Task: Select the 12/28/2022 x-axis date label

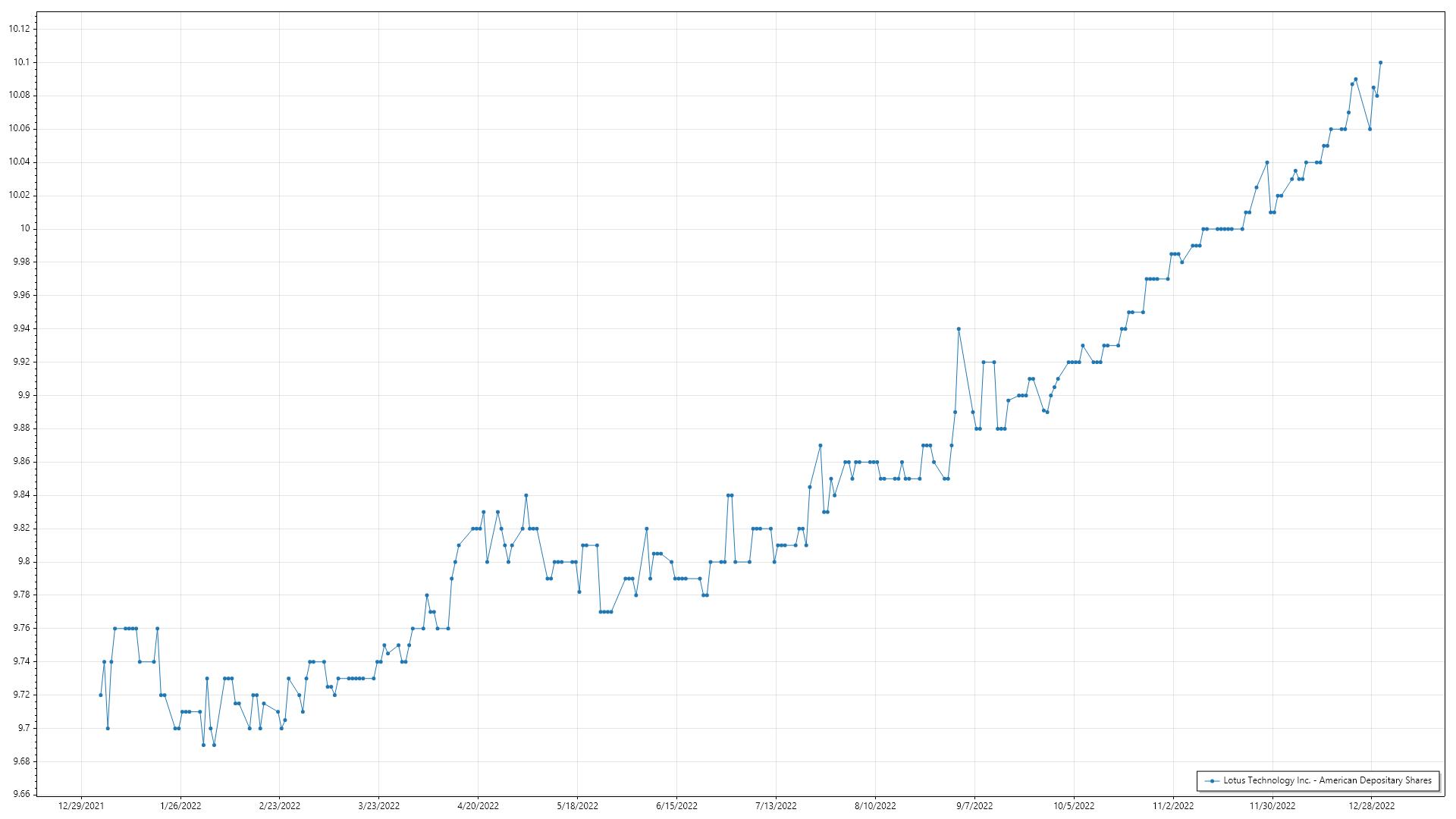Action: tap(1371, 806)
